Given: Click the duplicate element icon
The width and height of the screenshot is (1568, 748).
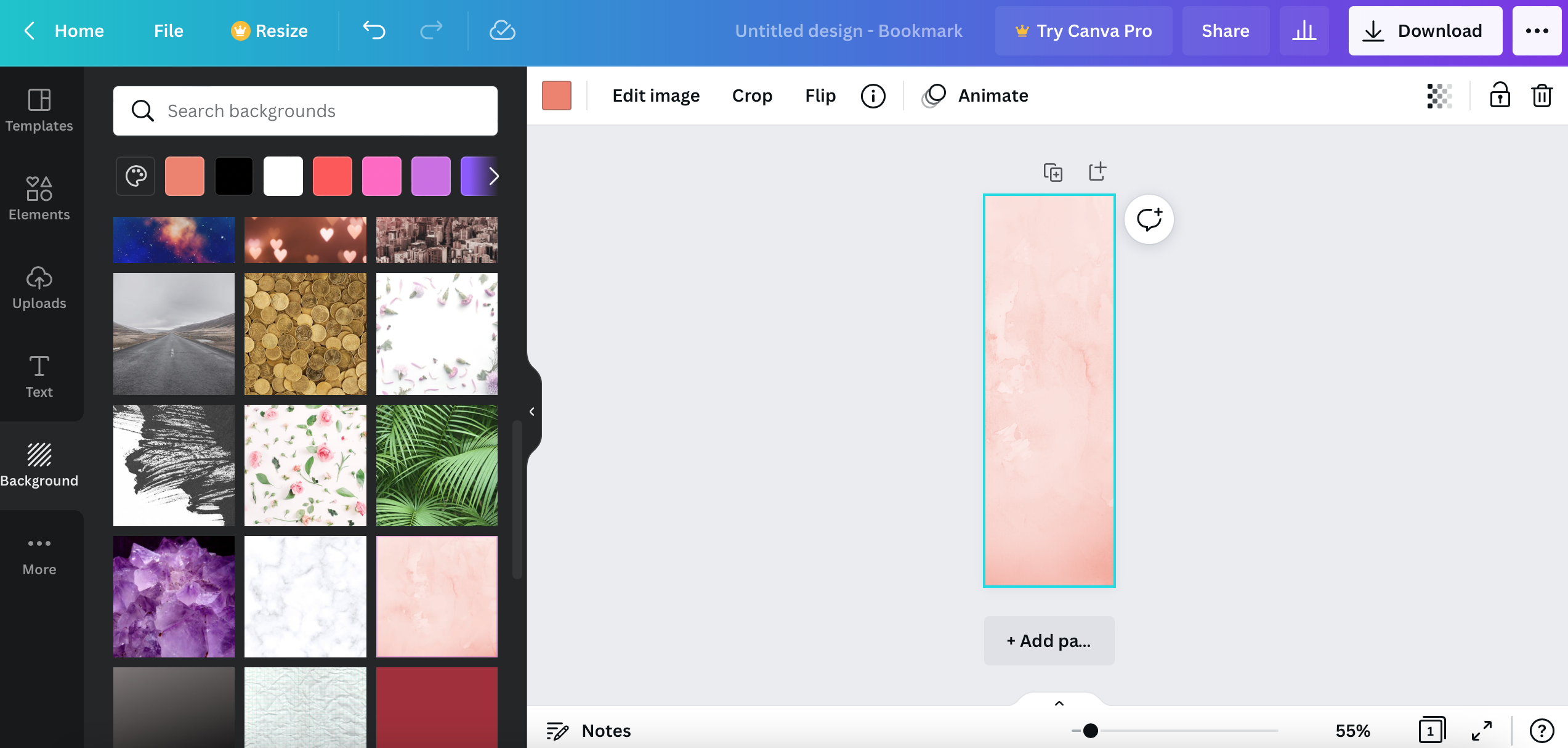Looking at the screenshot, I should (1053, 171).
